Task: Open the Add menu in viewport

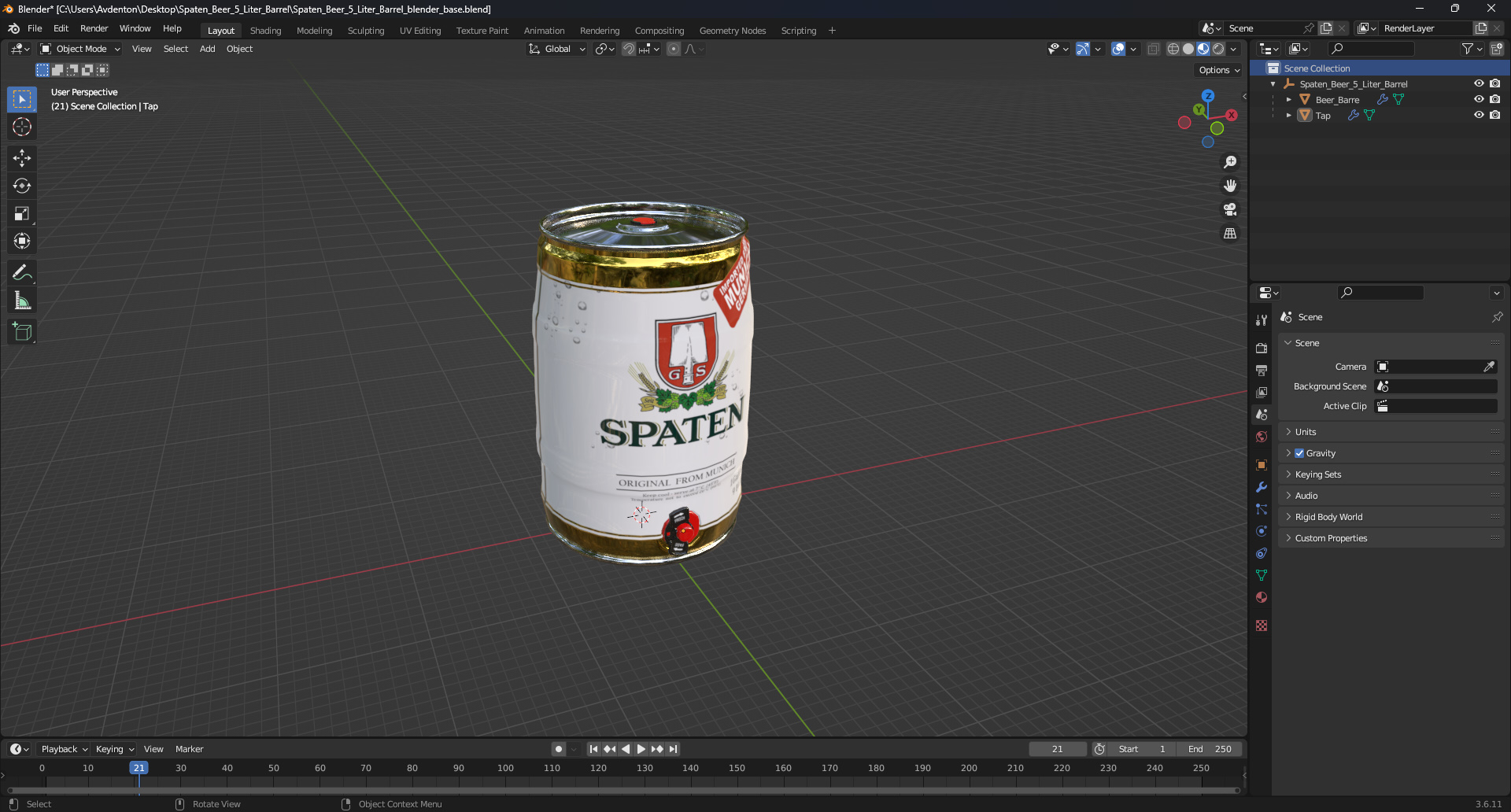Action: [207, 49]
